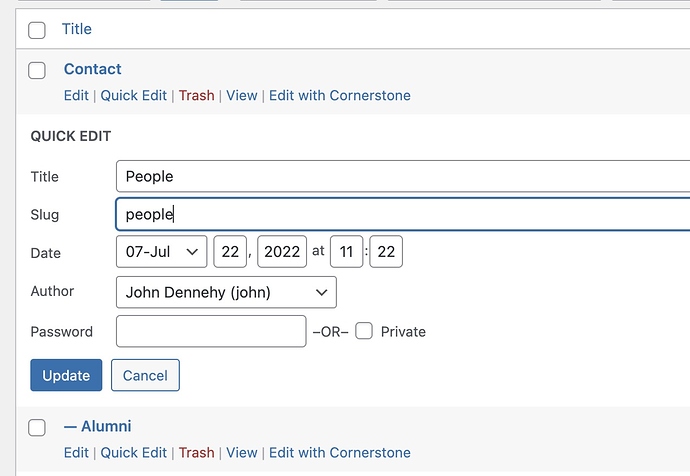
Task: Click Edit under Contact page
Action: 76,95
